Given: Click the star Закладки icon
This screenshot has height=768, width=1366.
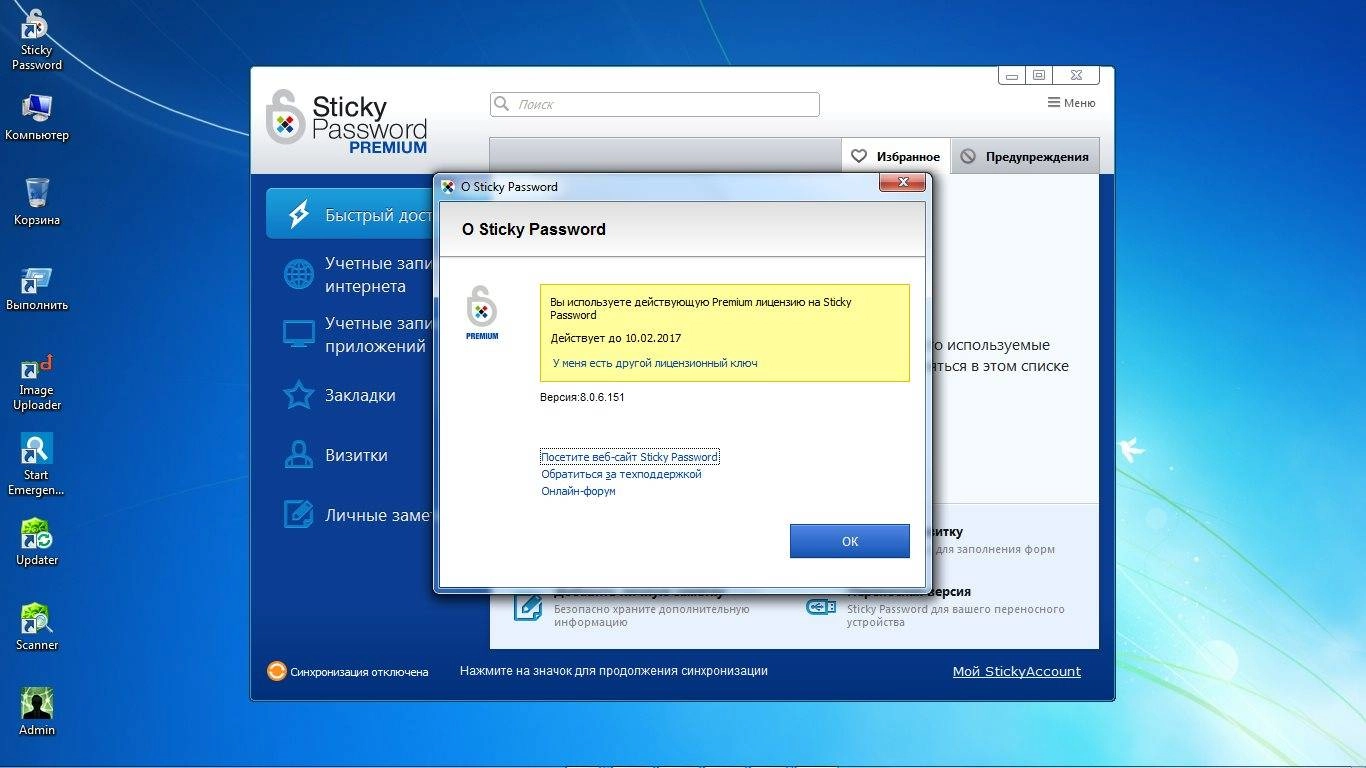Looking at the screenshot, I should pyautogui.click(x=299, y=395).
